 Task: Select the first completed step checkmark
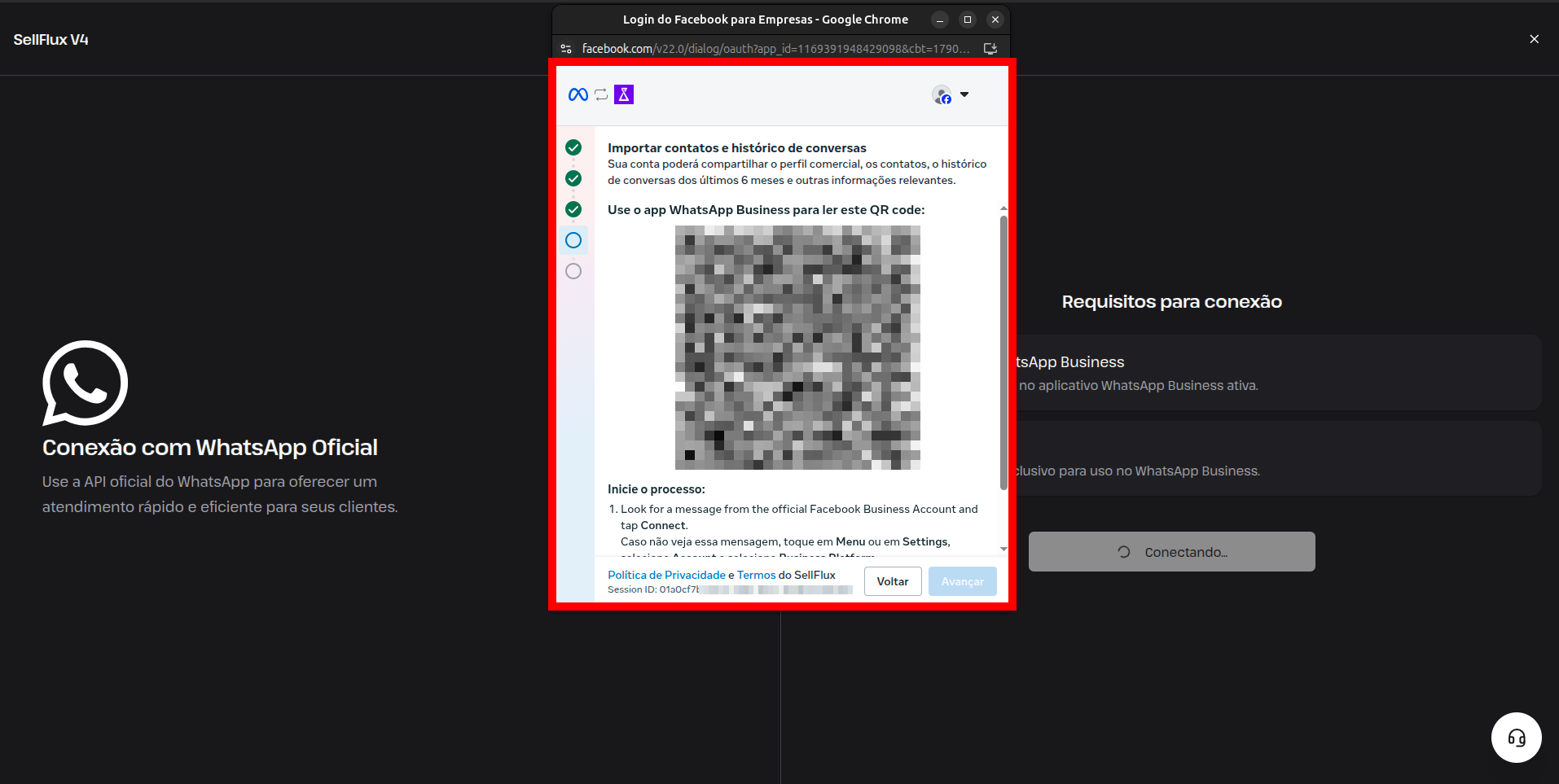[x=573, y=147]
